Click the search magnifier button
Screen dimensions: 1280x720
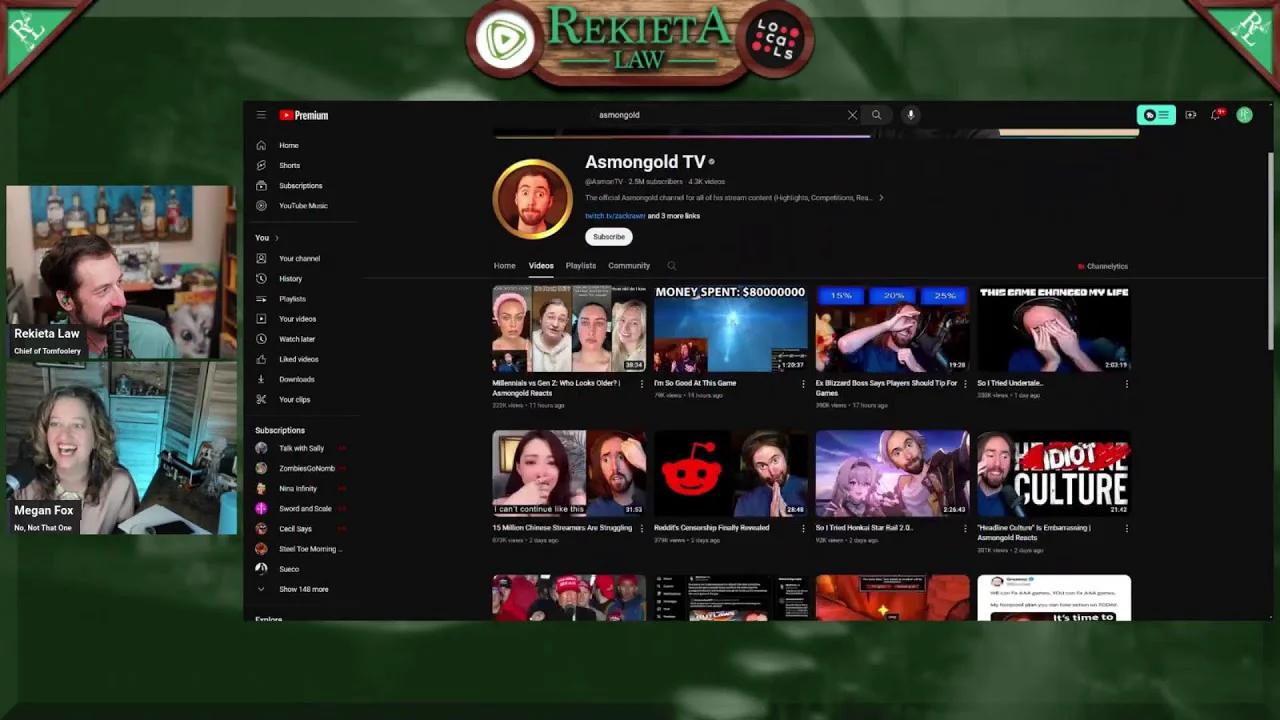[x=876, y=115]
